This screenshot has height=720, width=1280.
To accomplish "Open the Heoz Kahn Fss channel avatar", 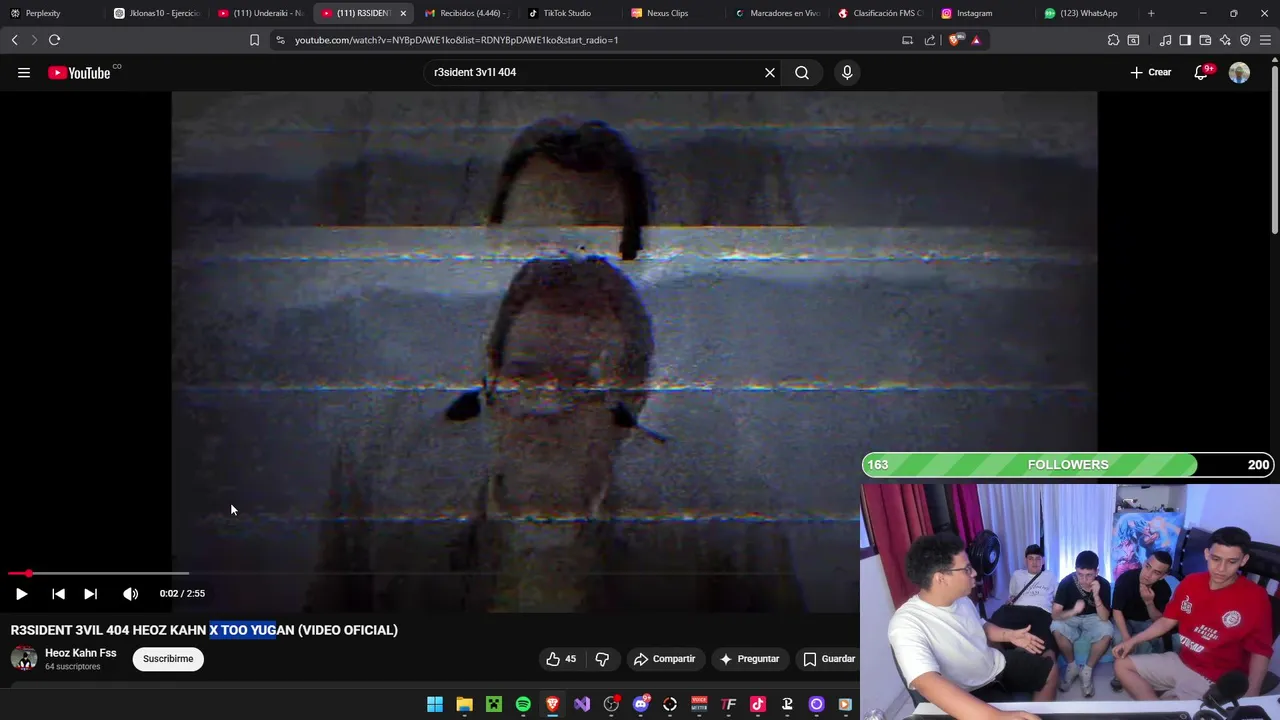I will point(24,659).
